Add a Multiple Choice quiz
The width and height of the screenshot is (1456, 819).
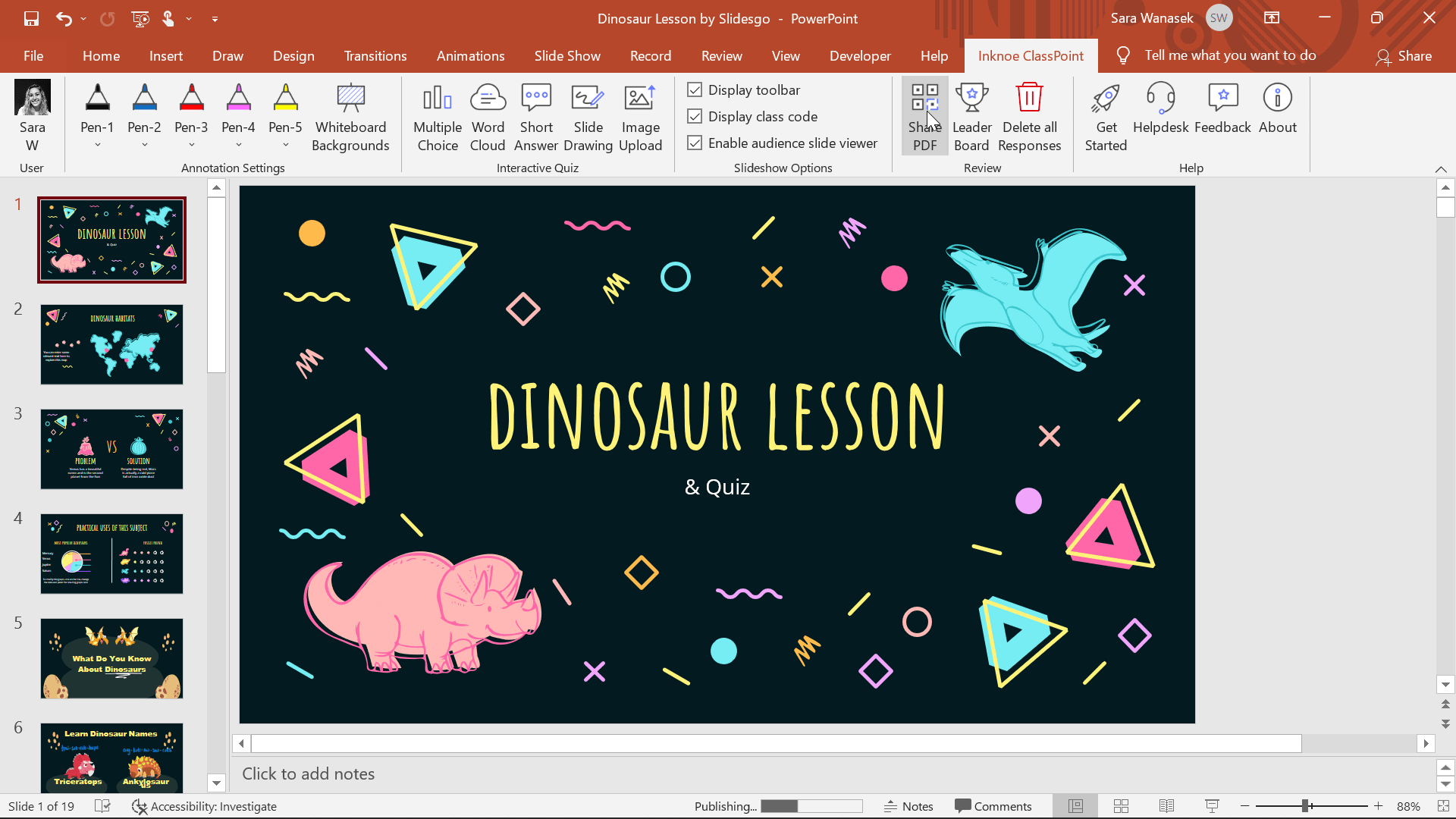[438, 117]
